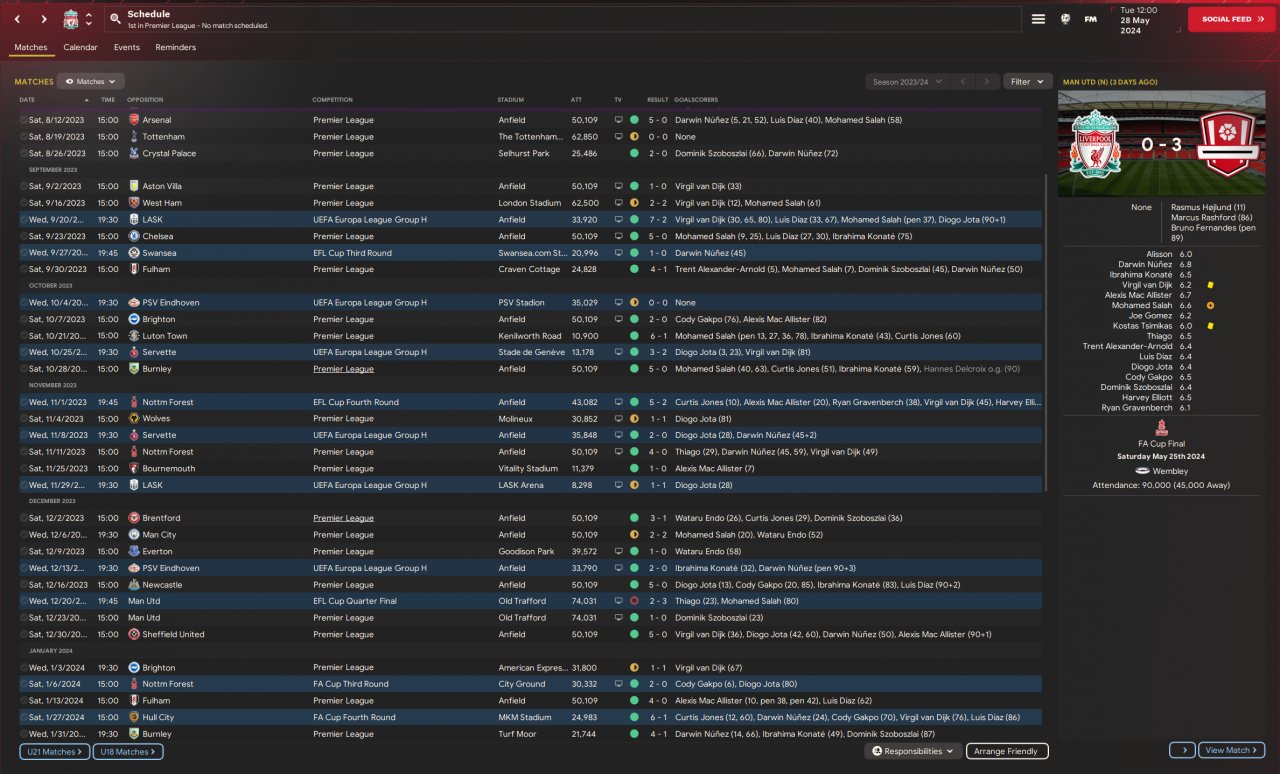Click the Man City club badge

(134, 535)
